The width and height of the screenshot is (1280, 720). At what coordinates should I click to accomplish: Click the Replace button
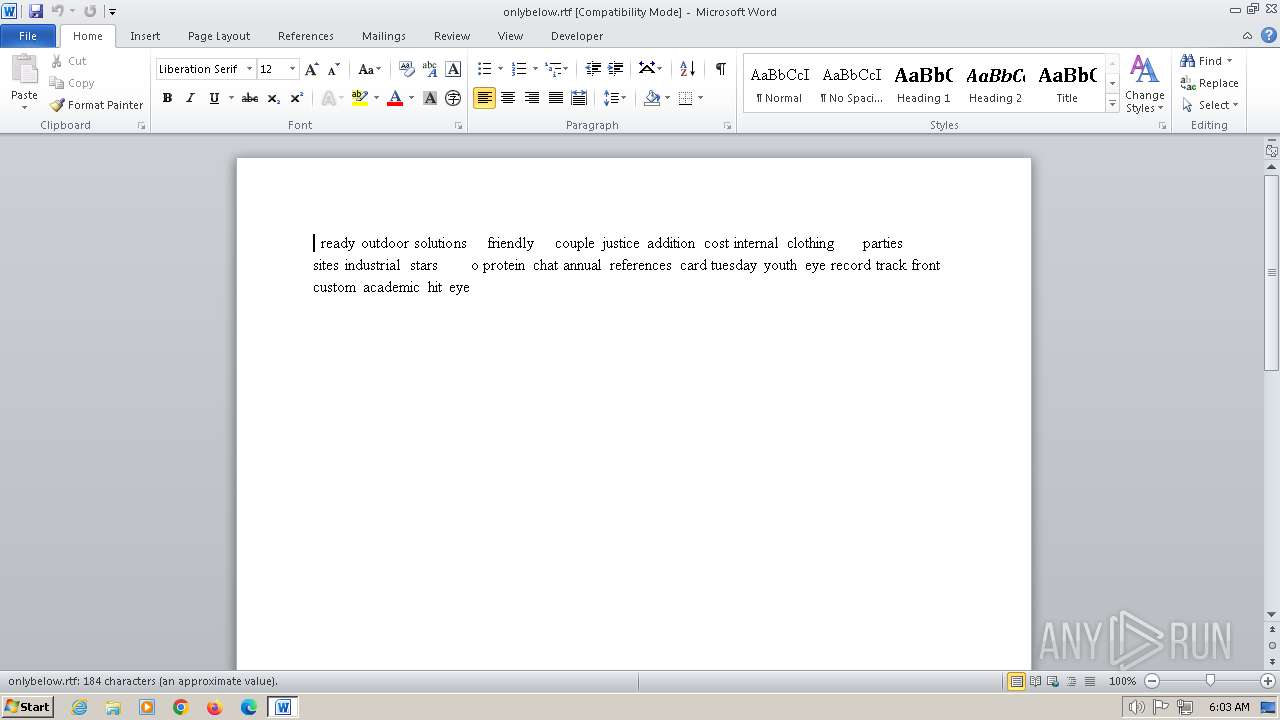point(1209,83)
